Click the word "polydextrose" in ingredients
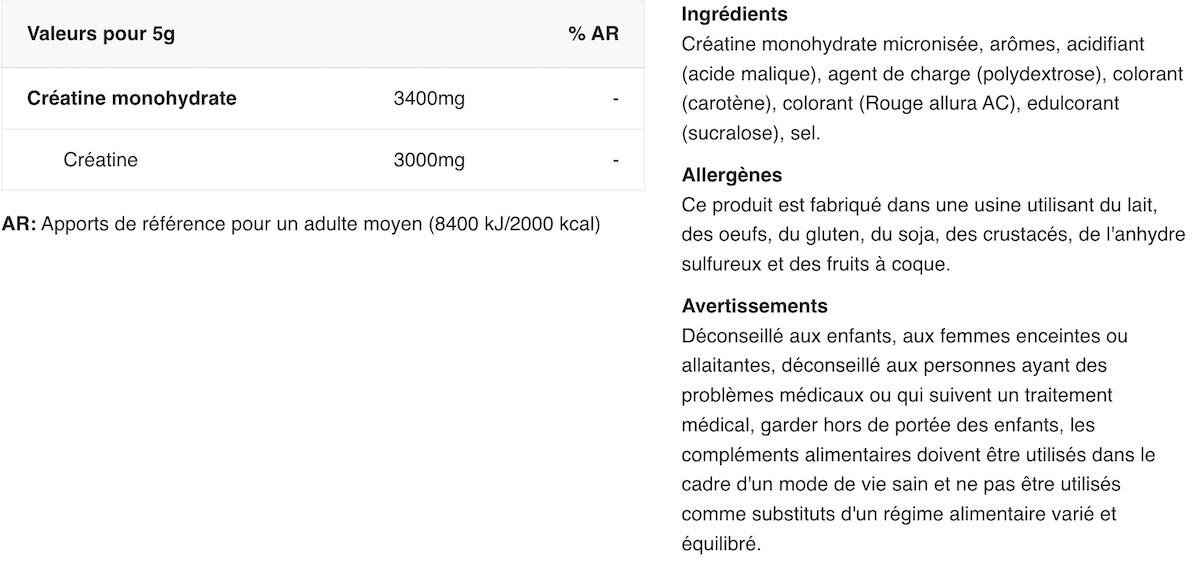This screenshot has height=568, width=1200. pos(1029,74)
